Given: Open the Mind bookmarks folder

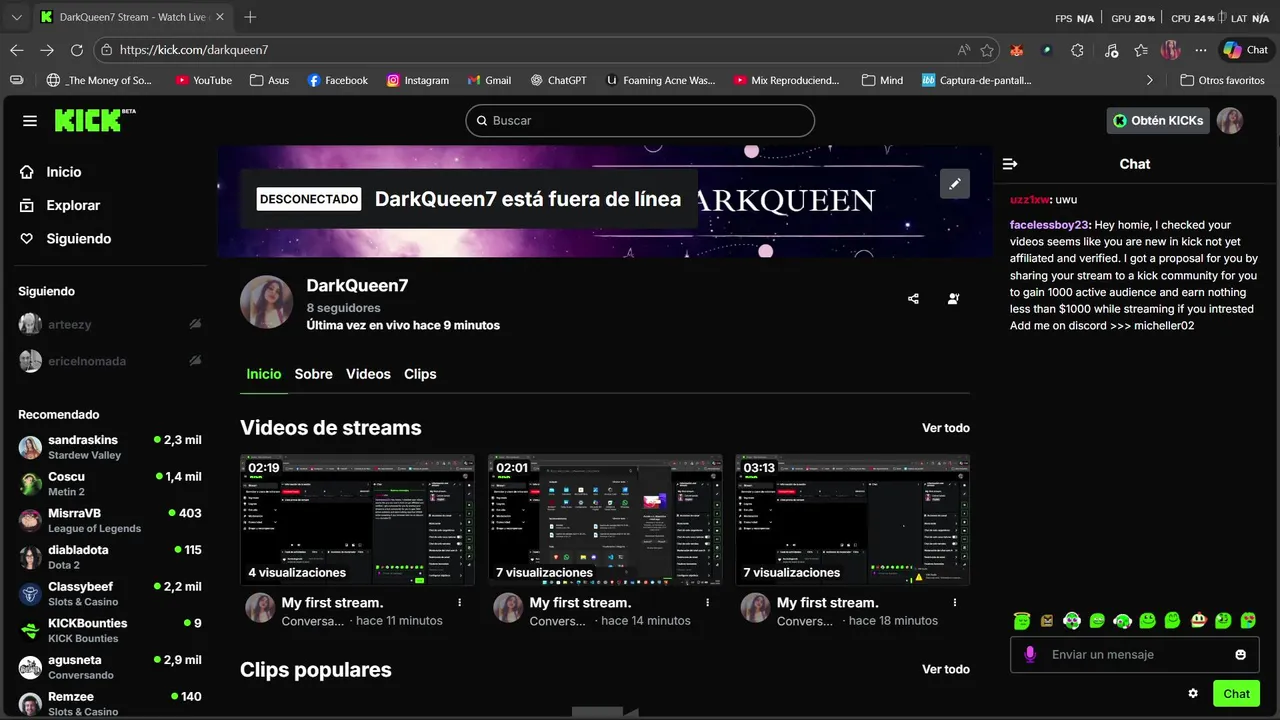Looking at the screenshot, I should click(881, 80).
